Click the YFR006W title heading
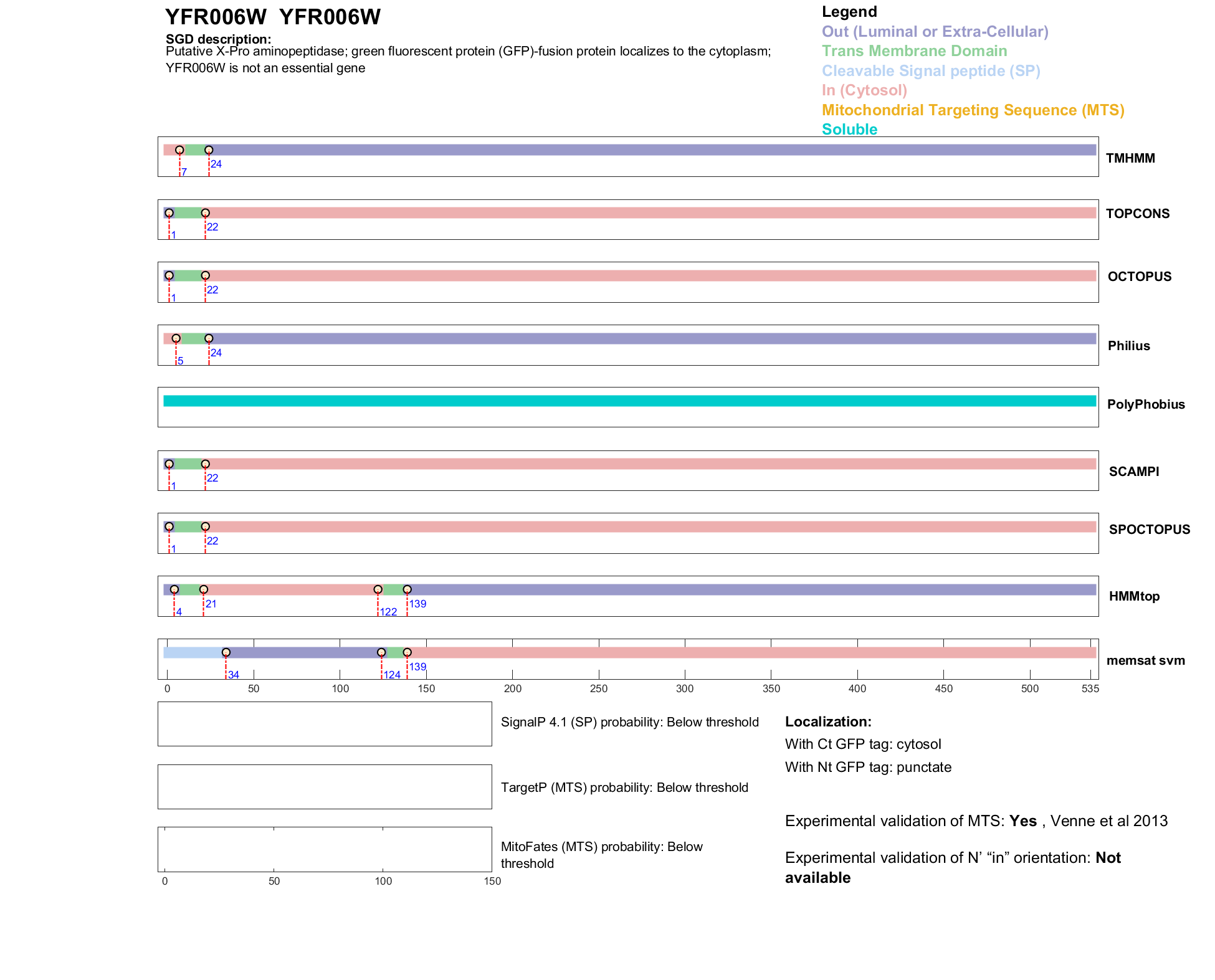Screen dimensions: 1215x980 click(272, 17)
